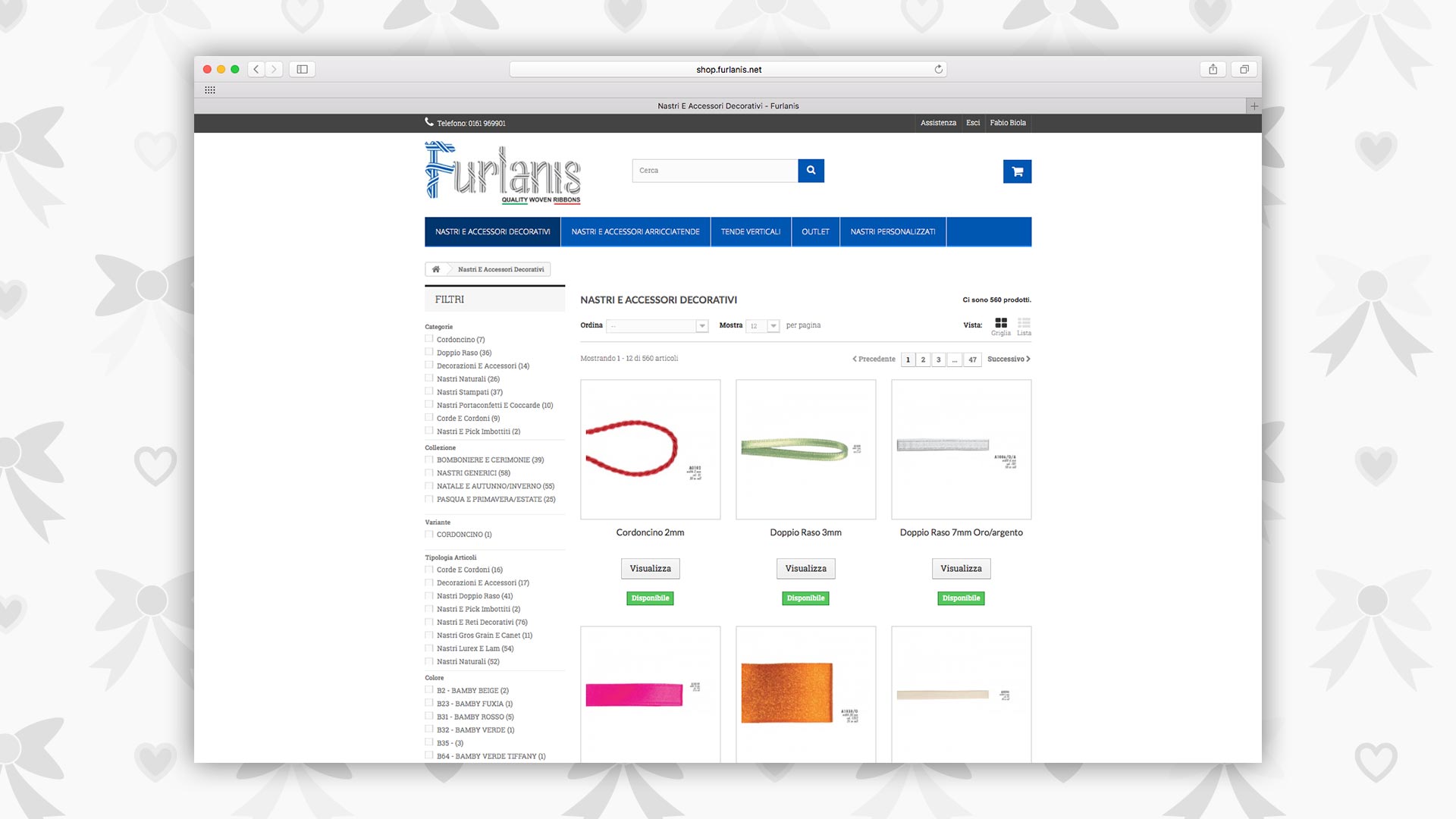Select BOMBONIERE E CERIMONIE (39) collection

[429, 460]
